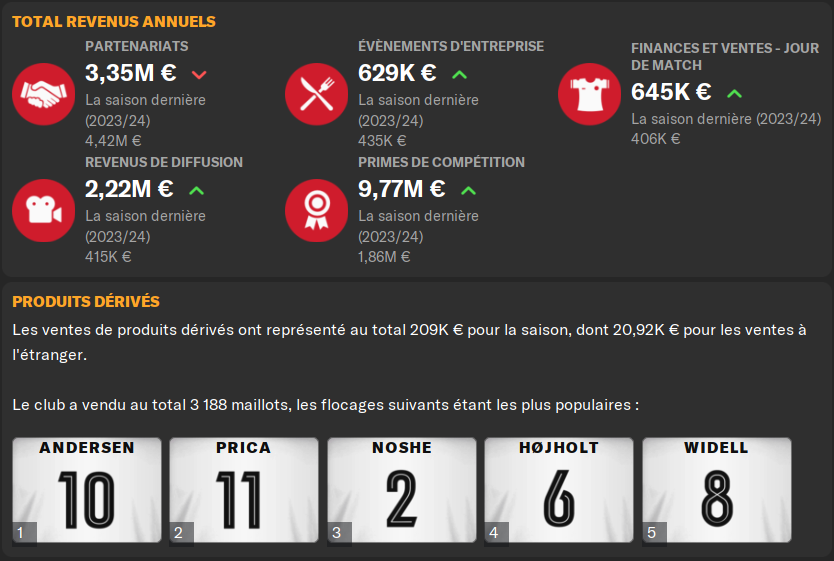This screenshot has width=834, height=561.
Task: Open the Produits Dérivés section heading
Action: coord(86,302)
